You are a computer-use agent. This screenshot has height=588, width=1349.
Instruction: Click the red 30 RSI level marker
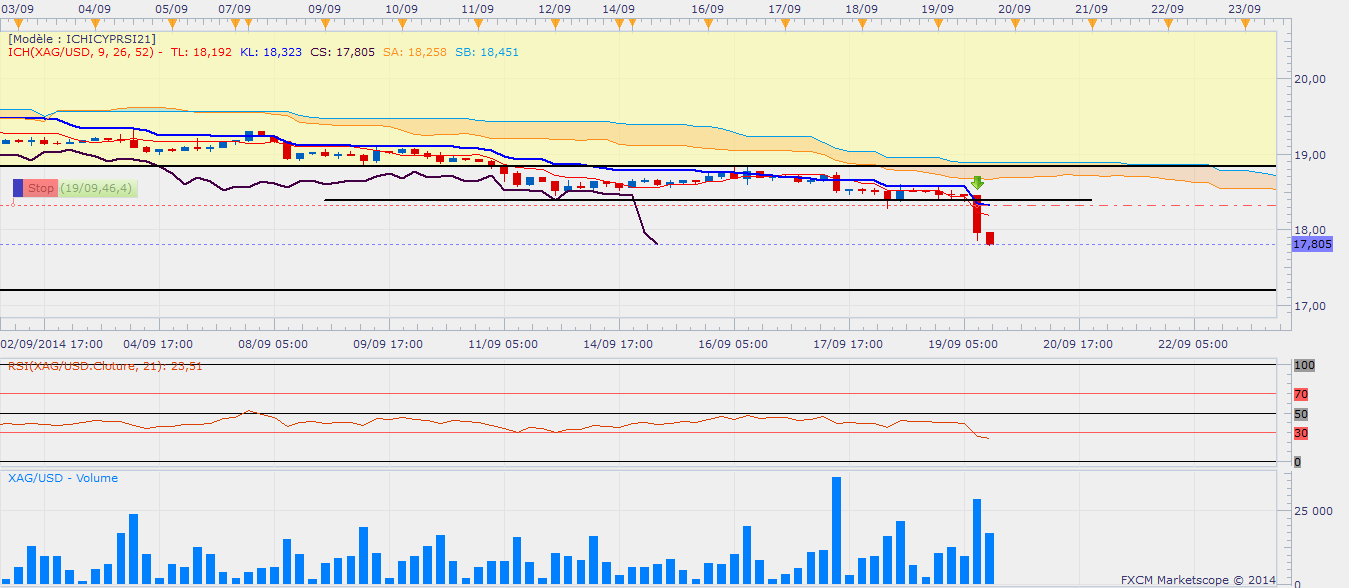[x=1301, y=433]
